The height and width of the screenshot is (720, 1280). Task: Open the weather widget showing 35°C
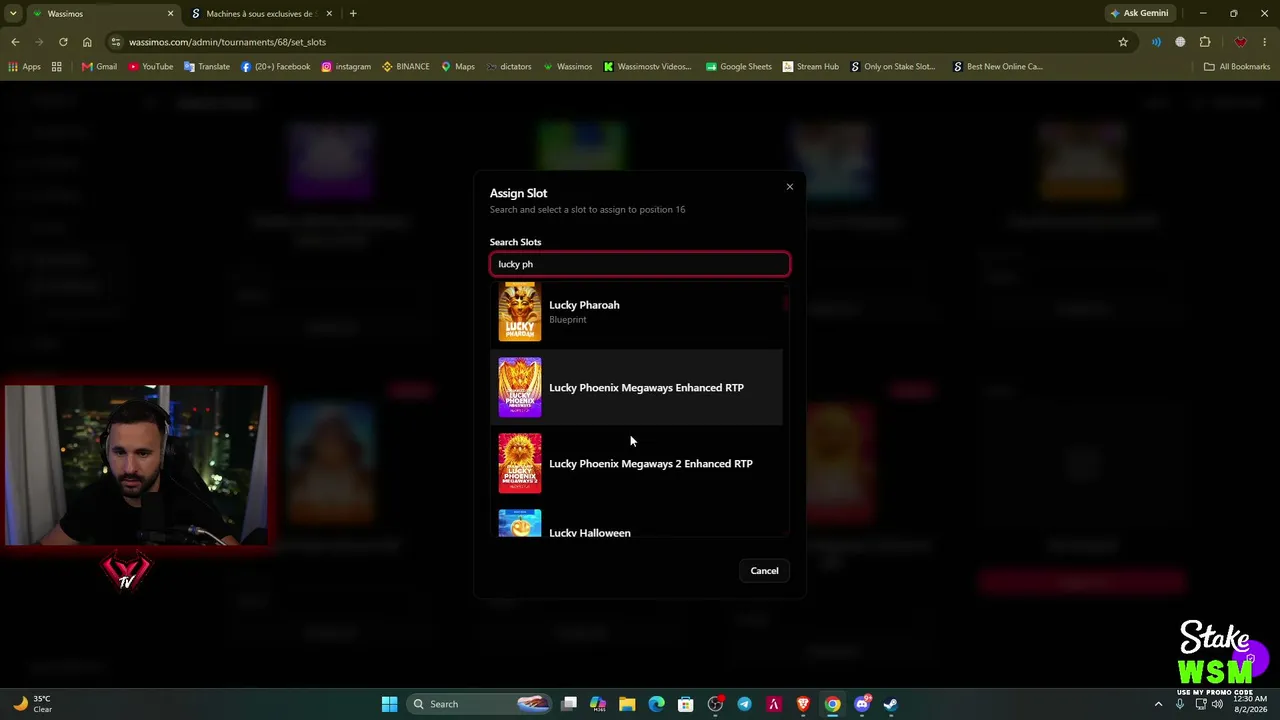click(33, 704)
